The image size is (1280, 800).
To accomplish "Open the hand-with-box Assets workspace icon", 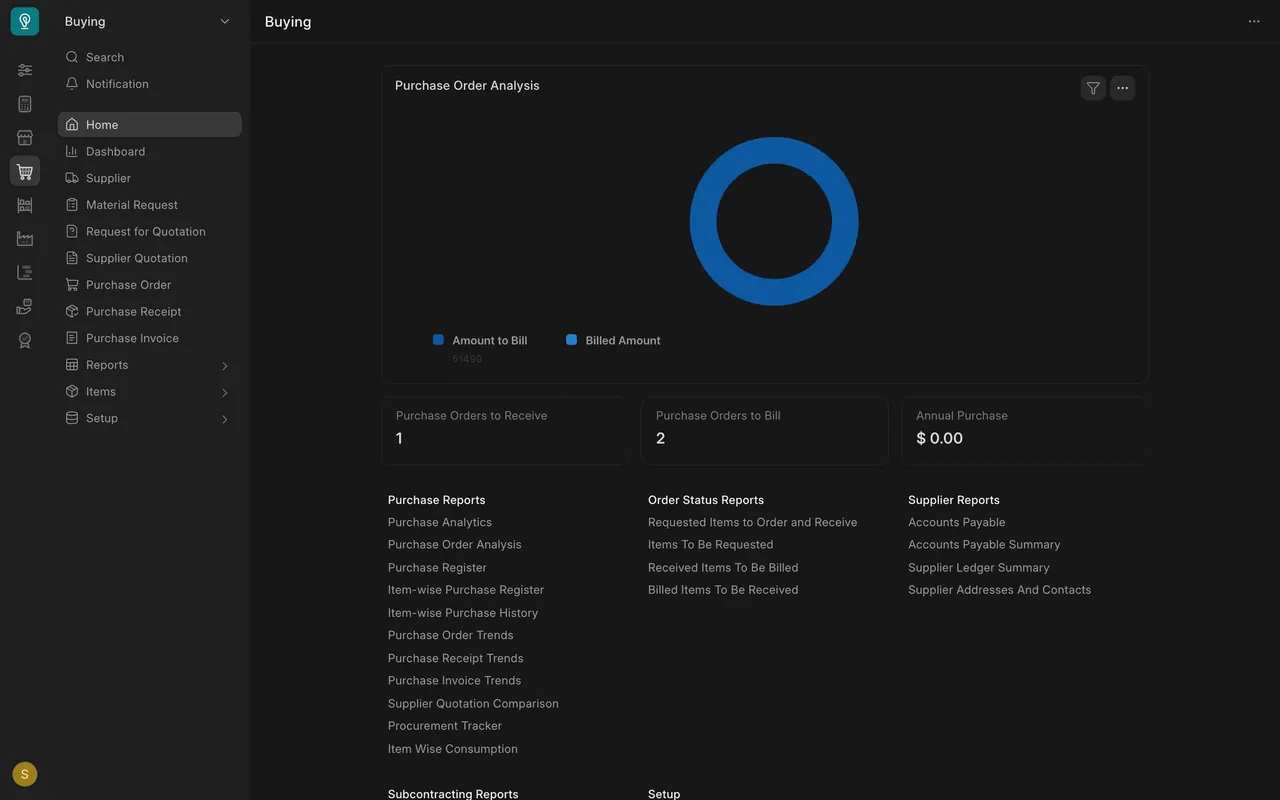I will pyautogui.click(x=25, y=306).
